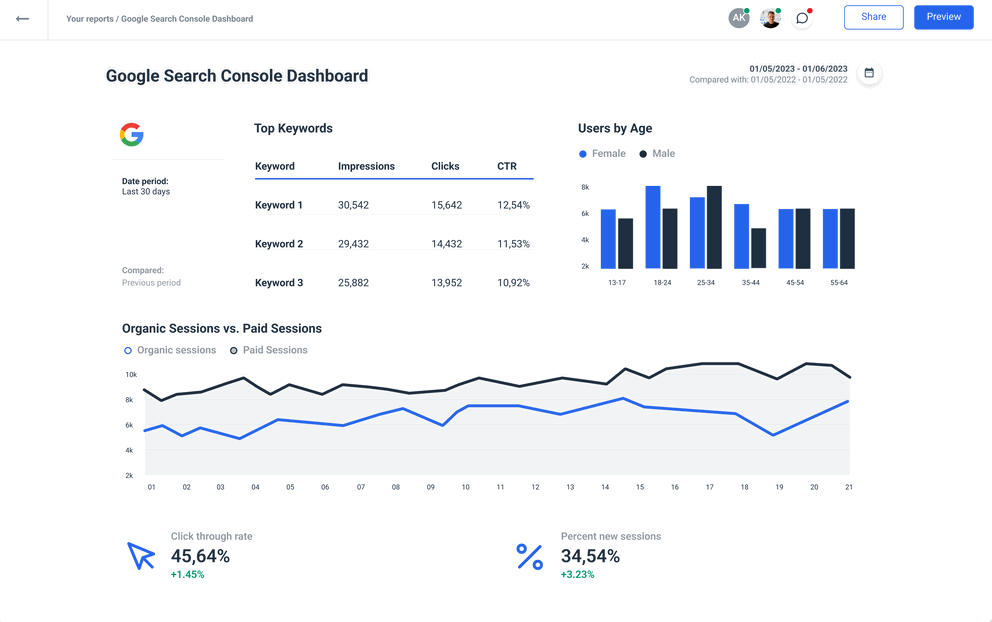Viewport: 992px width, 622px height.
Task: Click the back arrow in the top bar
Action: [23, 18]
